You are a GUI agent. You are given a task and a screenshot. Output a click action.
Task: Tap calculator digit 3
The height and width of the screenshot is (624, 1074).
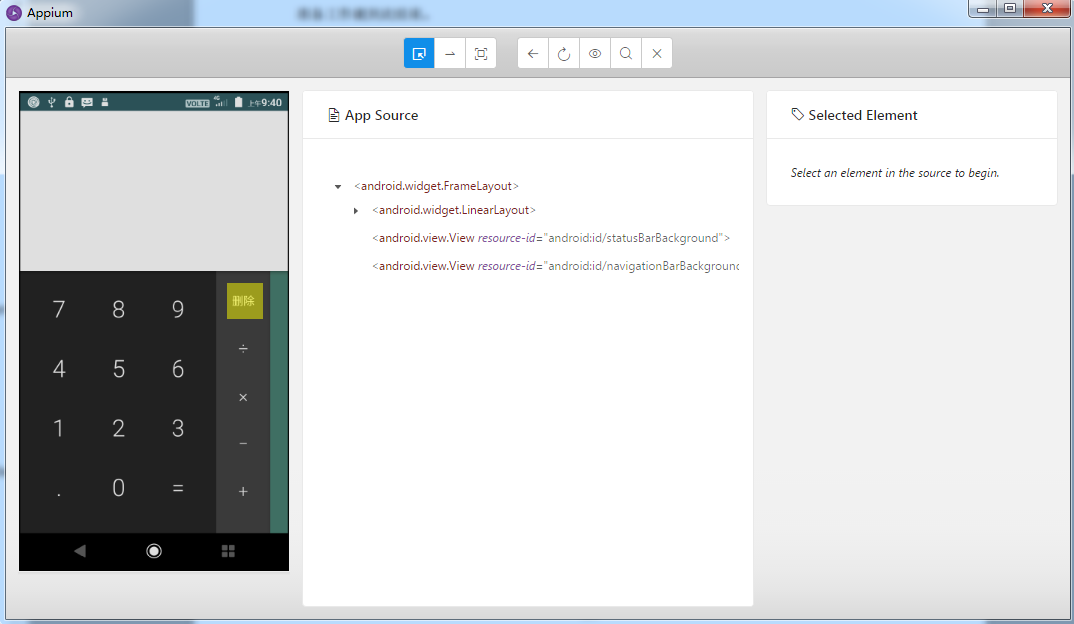(177, 429)
